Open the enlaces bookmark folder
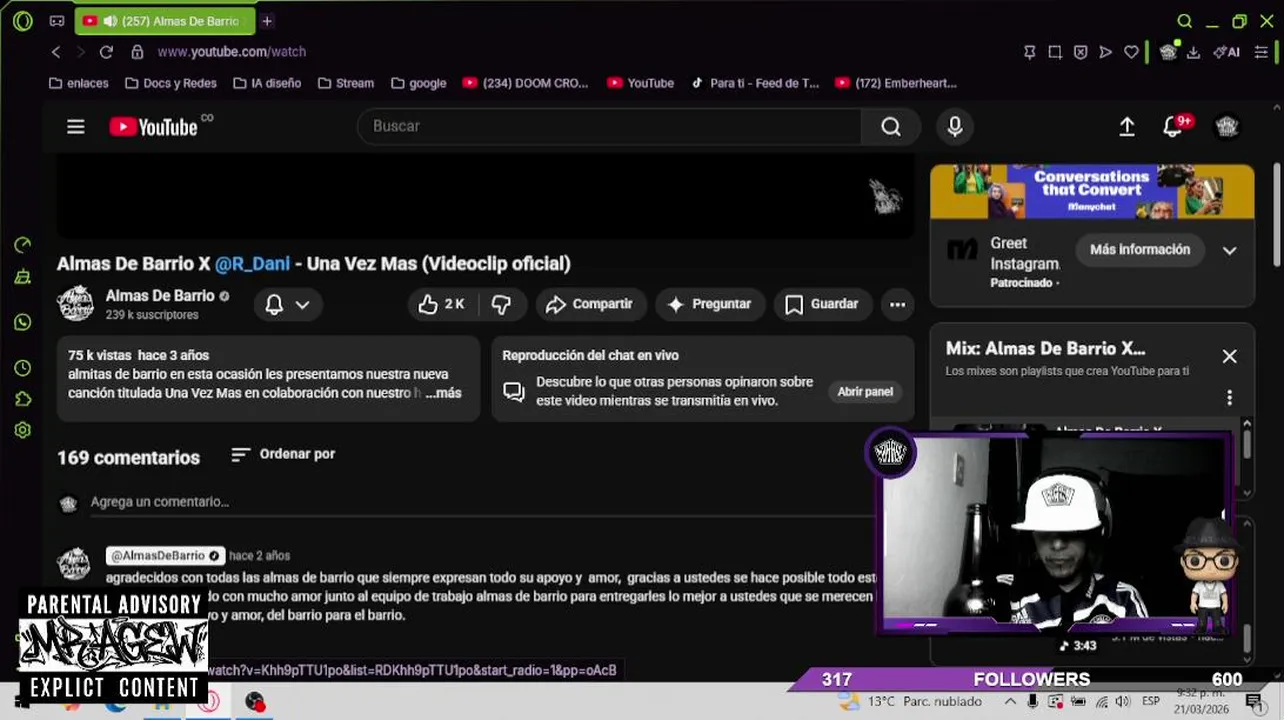 click(x=78, y=83)
